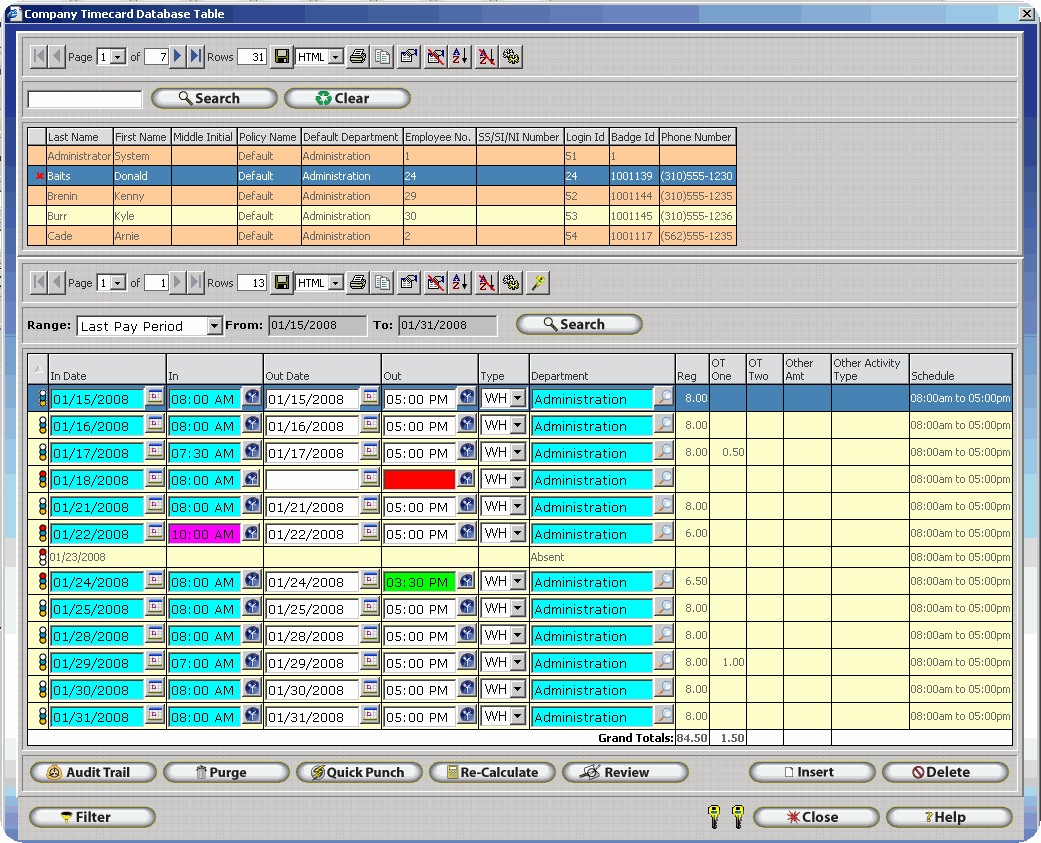Open department lookup for the 01/31/2008 row

664,716
